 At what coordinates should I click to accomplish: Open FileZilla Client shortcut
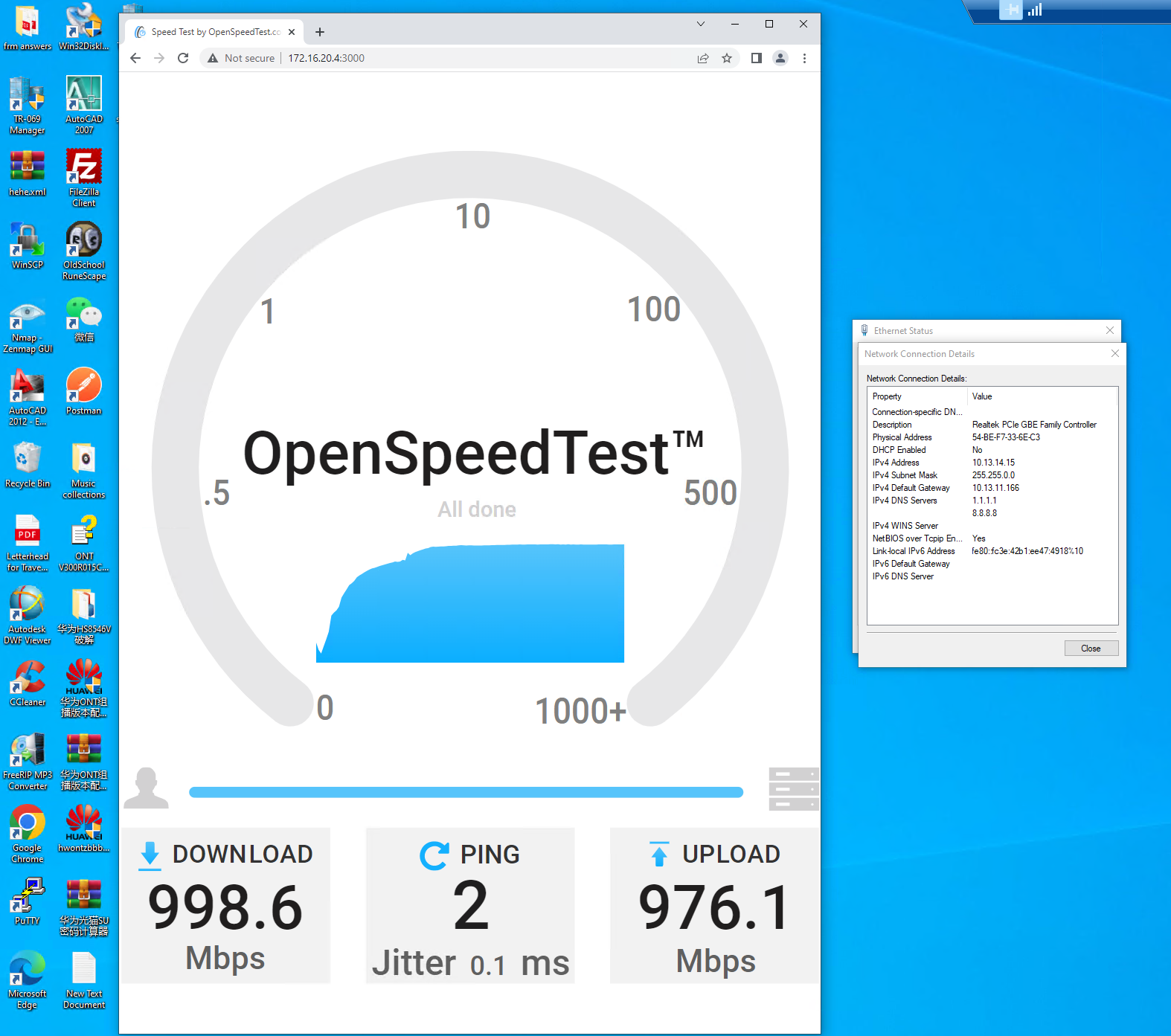point(84,178)
